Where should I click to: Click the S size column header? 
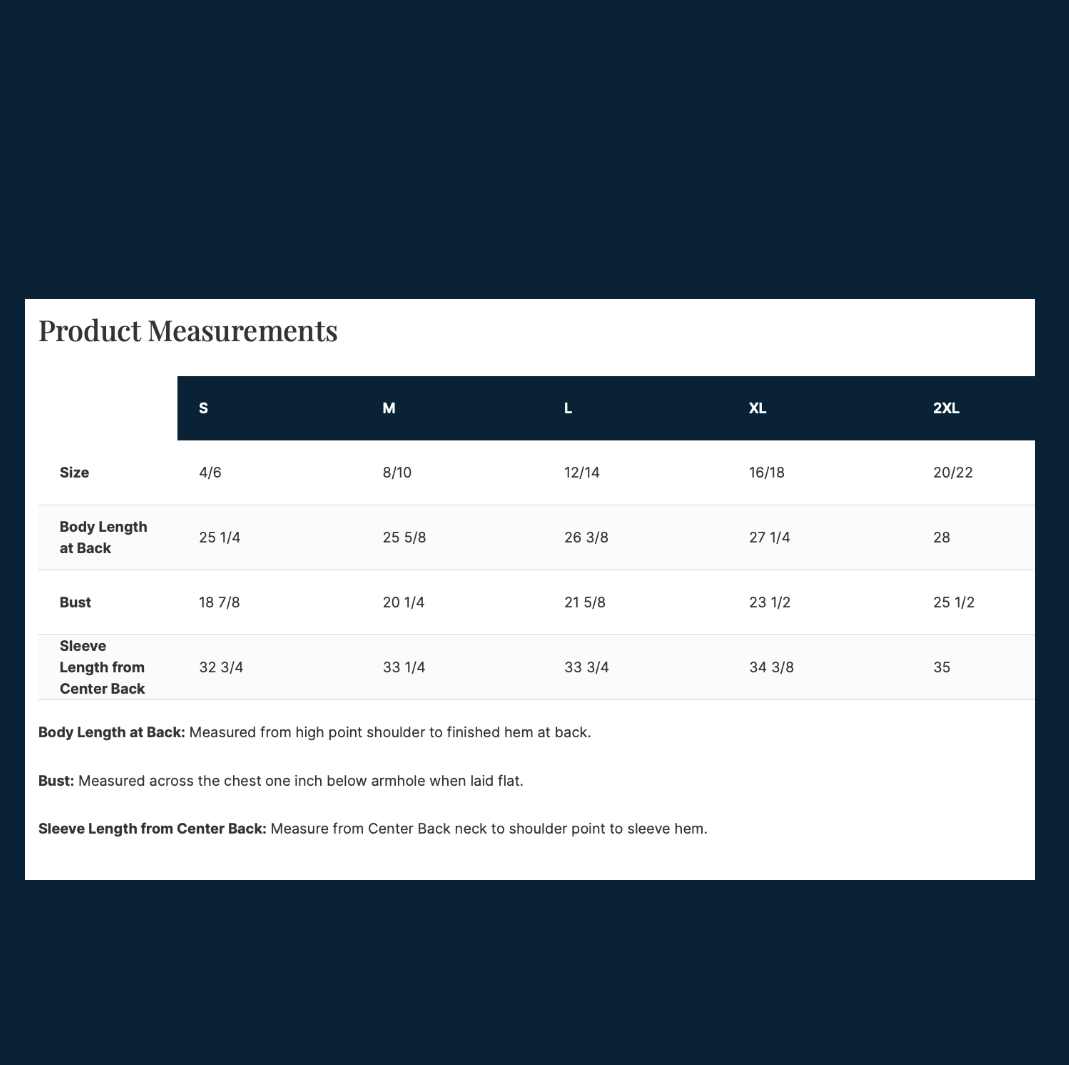pyautogui.click(x=203, y=408)
